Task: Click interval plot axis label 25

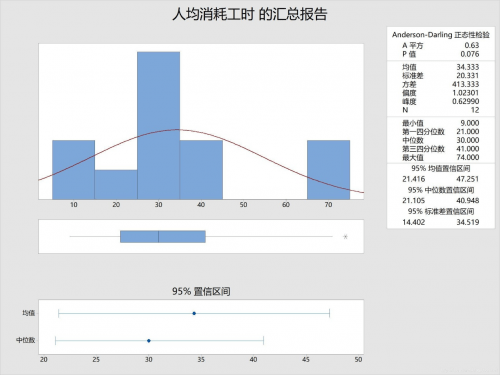Action: pyautogui.click(x=96, y=359)
